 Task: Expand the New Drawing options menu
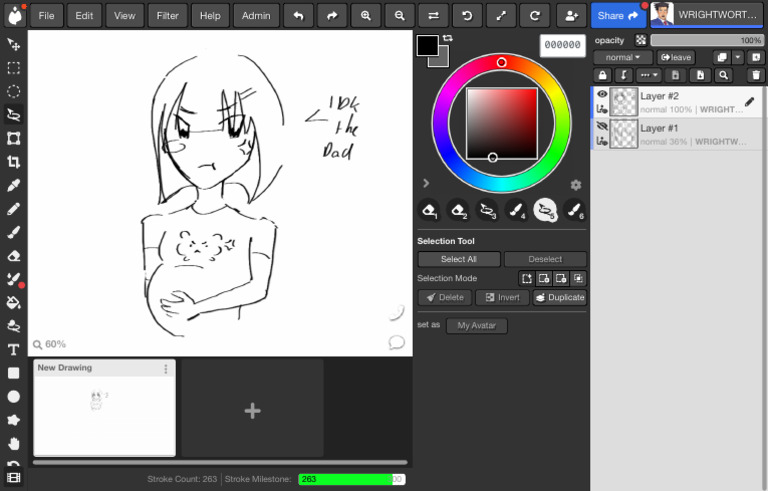tap(166, 369)
